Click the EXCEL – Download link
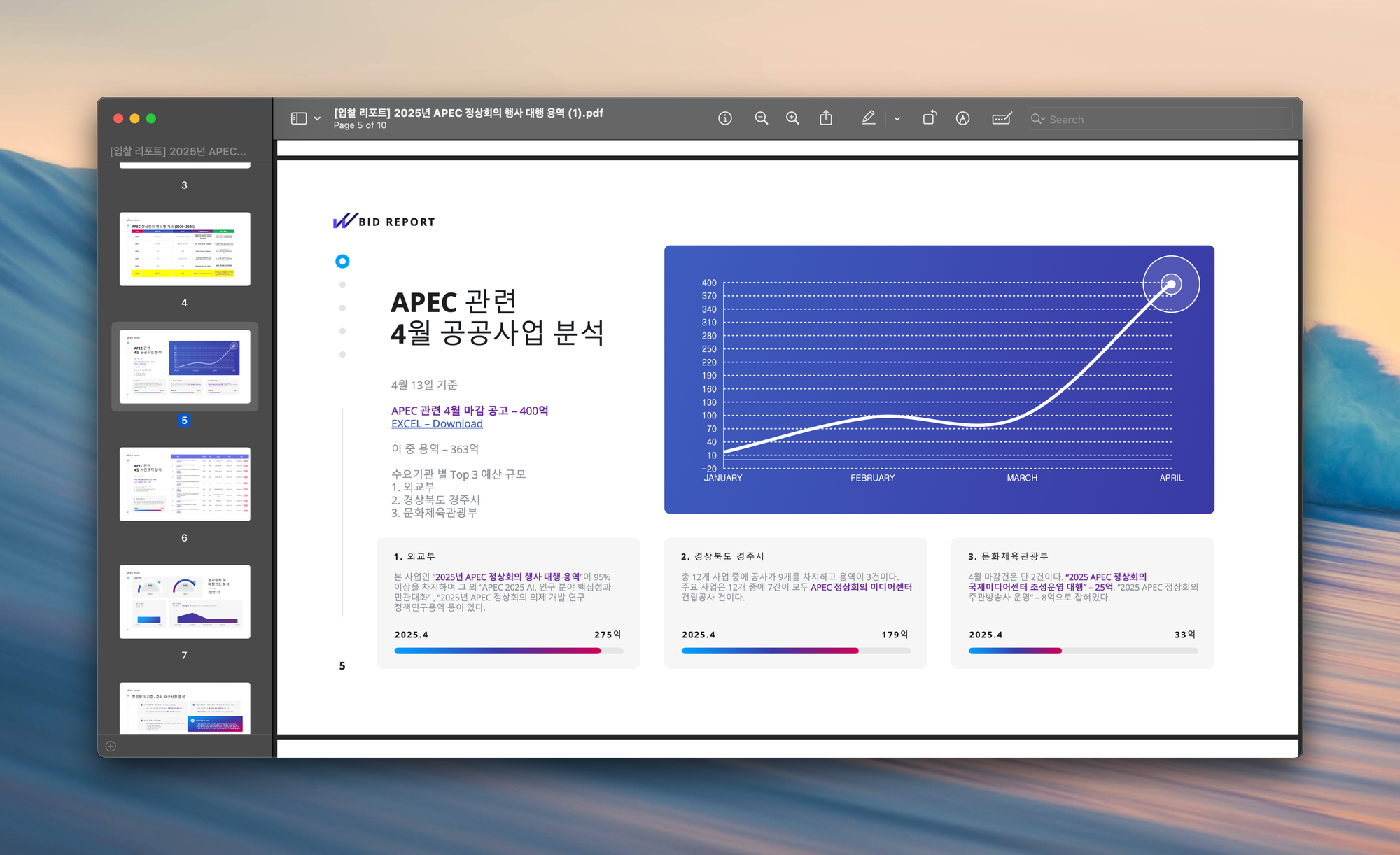 (437, 423)
